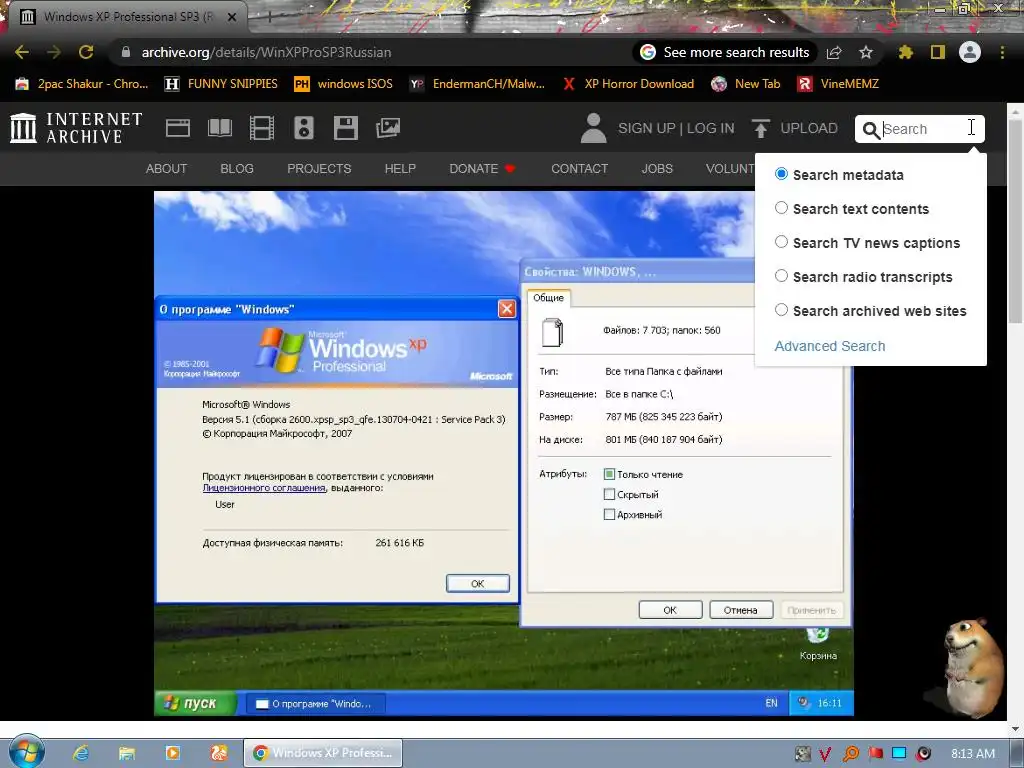Click the UPLOAD text link

809,128
